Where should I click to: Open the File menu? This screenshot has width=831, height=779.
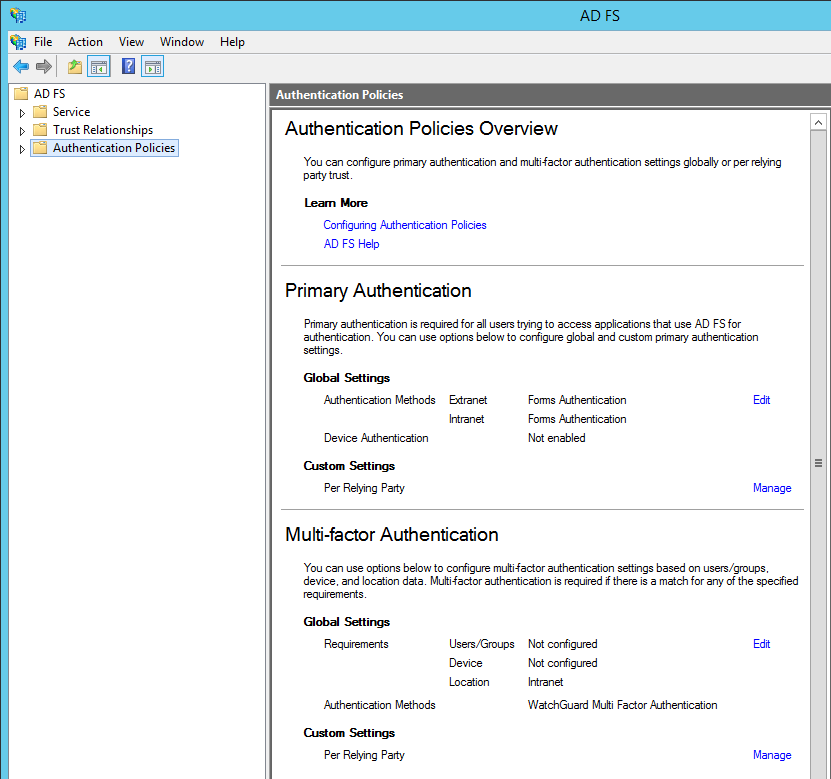pos(43,42)
